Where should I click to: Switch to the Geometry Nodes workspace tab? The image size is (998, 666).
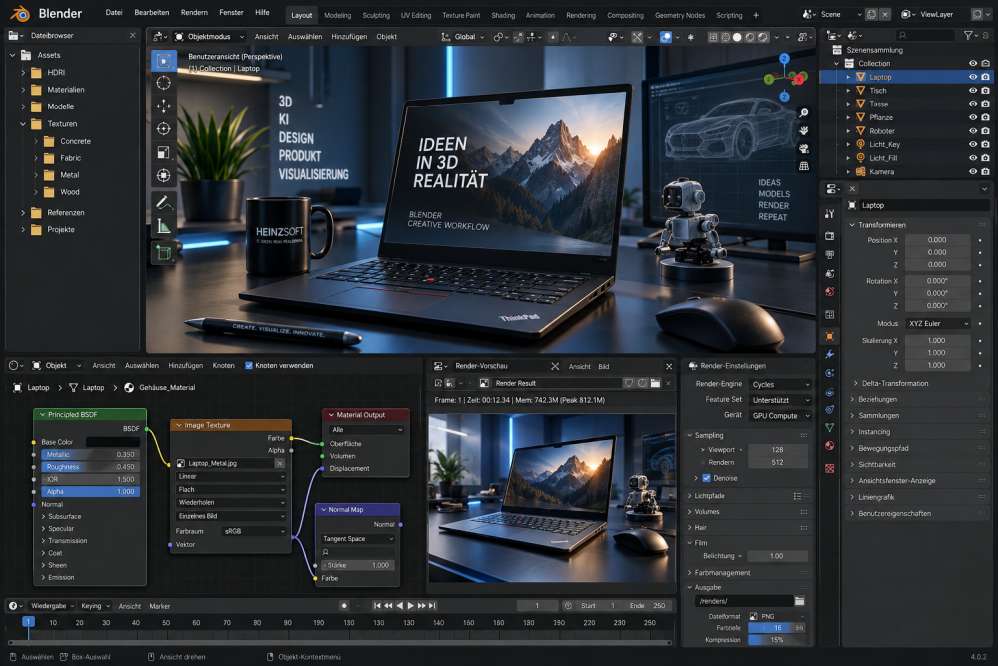pos(680,15)
